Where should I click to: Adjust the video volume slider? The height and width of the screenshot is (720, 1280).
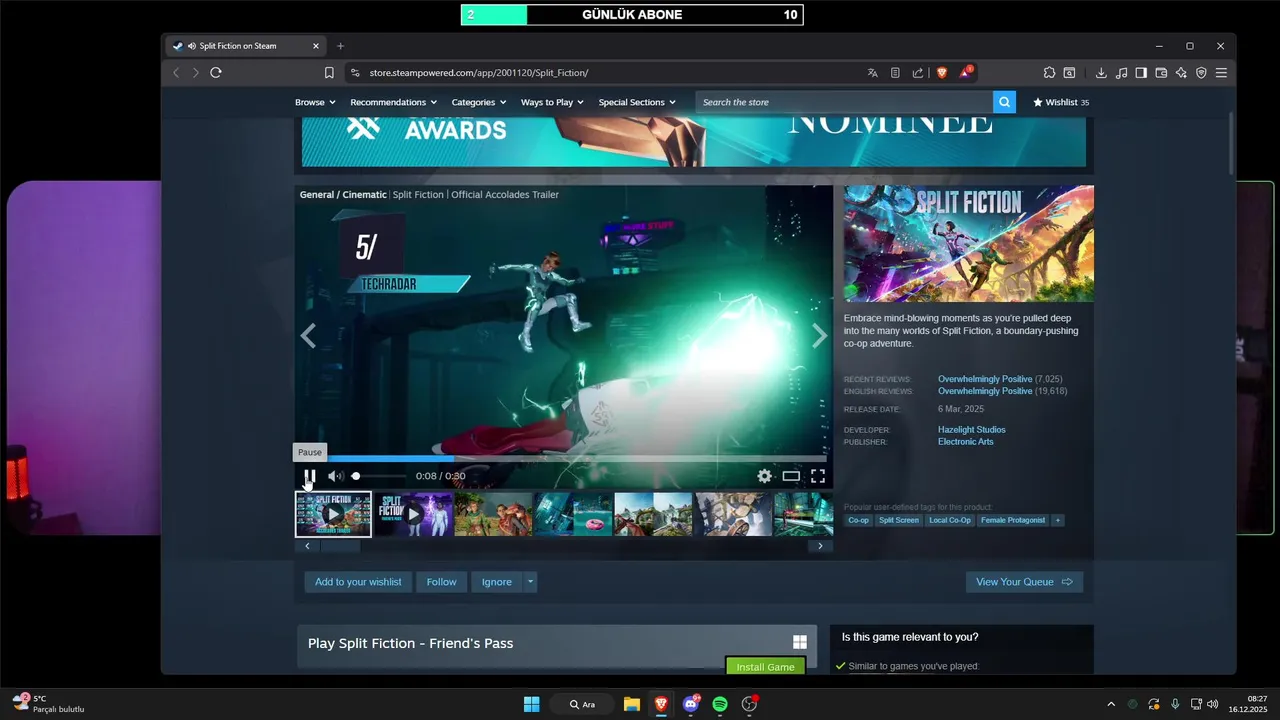[x=379, y=476]
